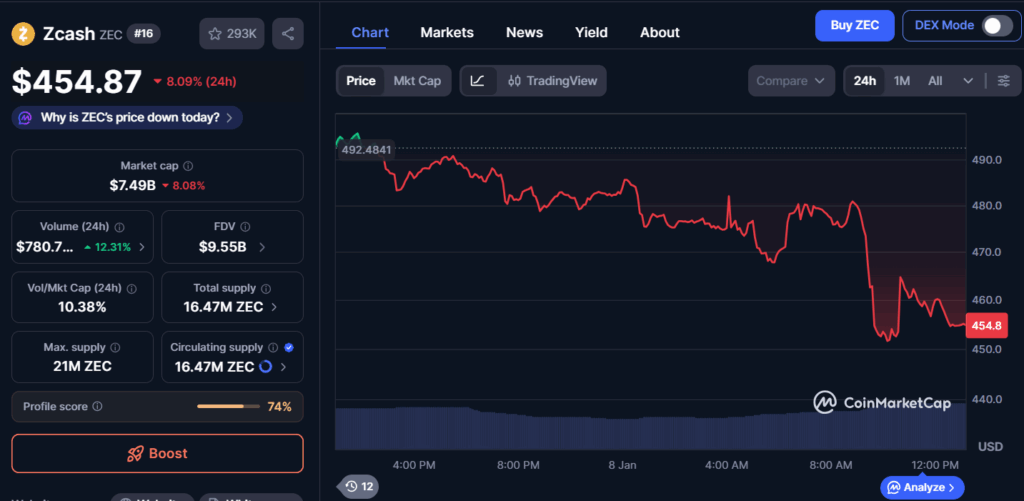The height and width of the screenshot is (501, 1024).
Task: Open the Chart tab
Action: tap(370, 33)
